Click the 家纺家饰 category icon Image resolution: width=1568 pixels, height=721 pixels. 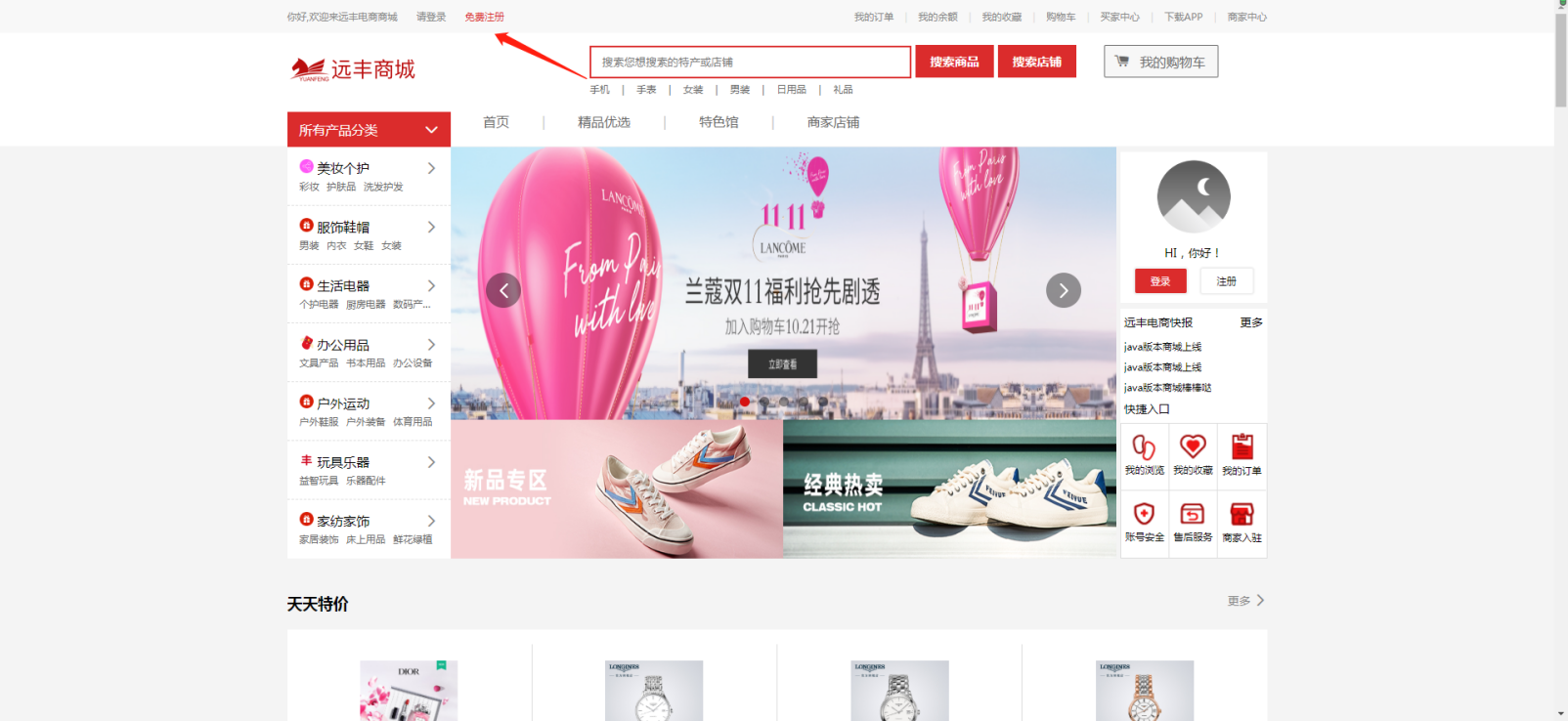(x=306, y=519)
